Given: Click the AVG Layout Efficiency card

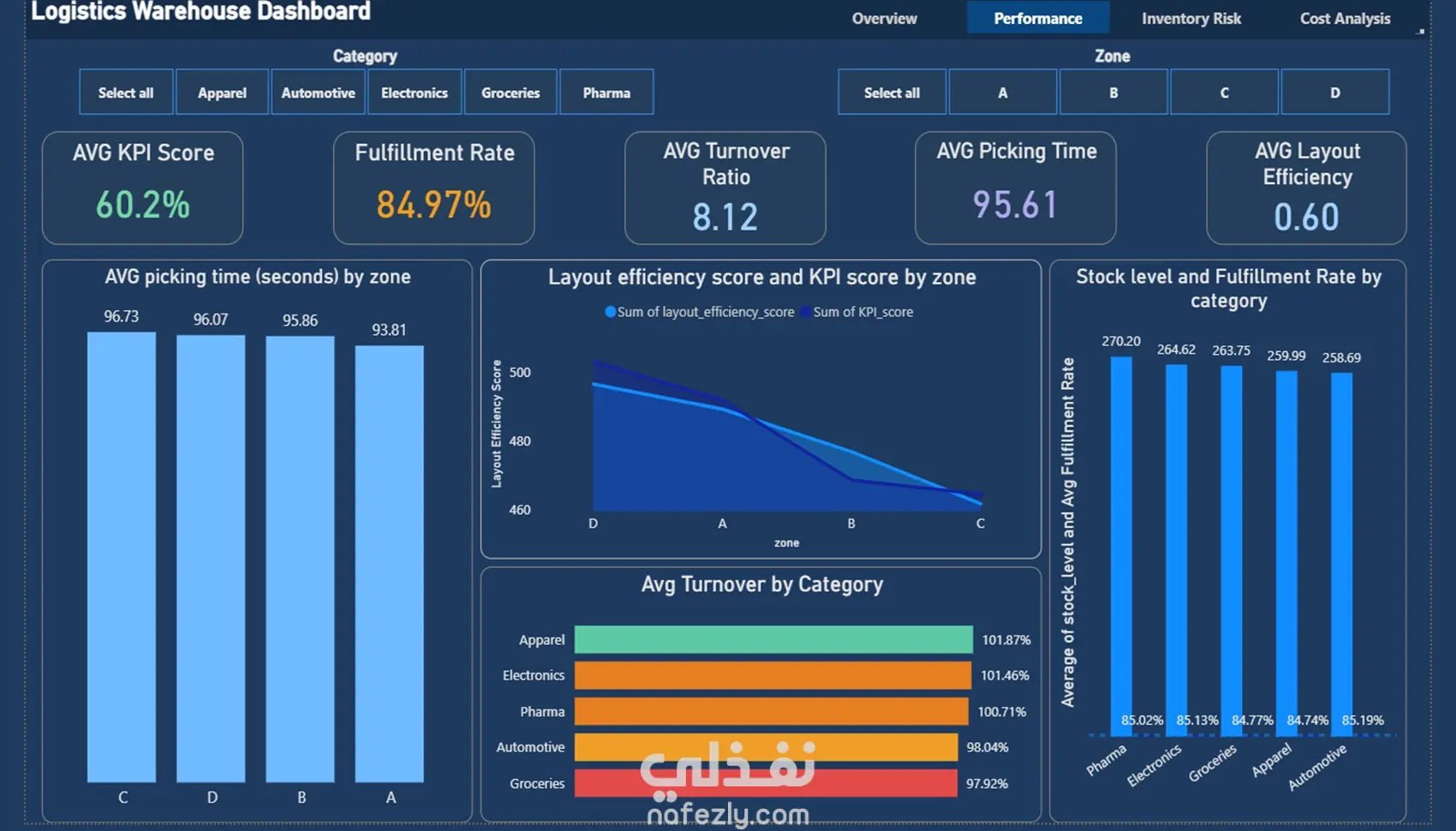Looking at the screenshot, I should pyautogui.click(x=1306, y=188).
